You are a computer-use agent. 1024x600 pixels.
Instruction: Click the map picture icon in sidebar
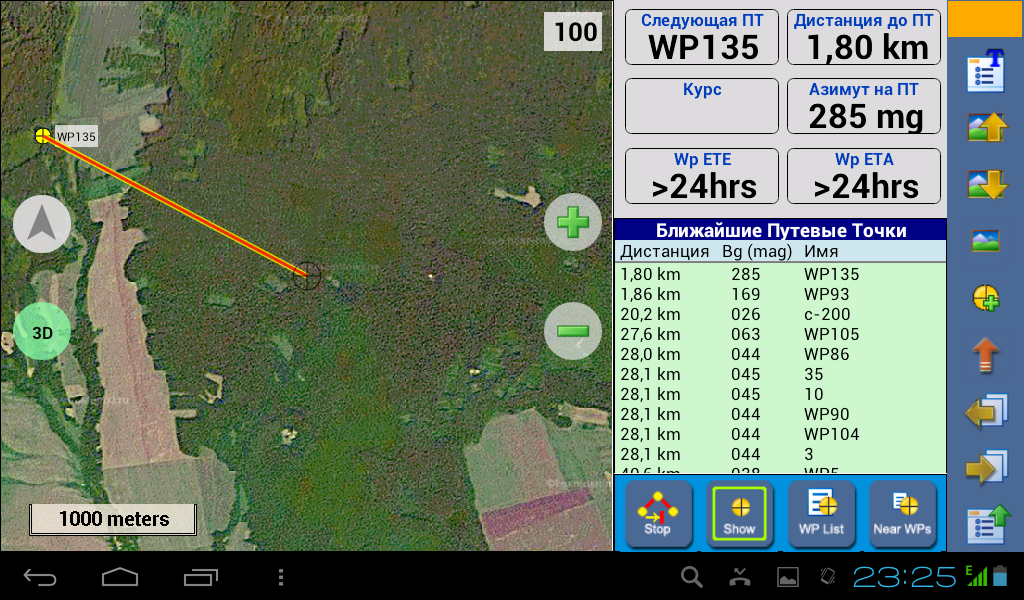(985, 240)
